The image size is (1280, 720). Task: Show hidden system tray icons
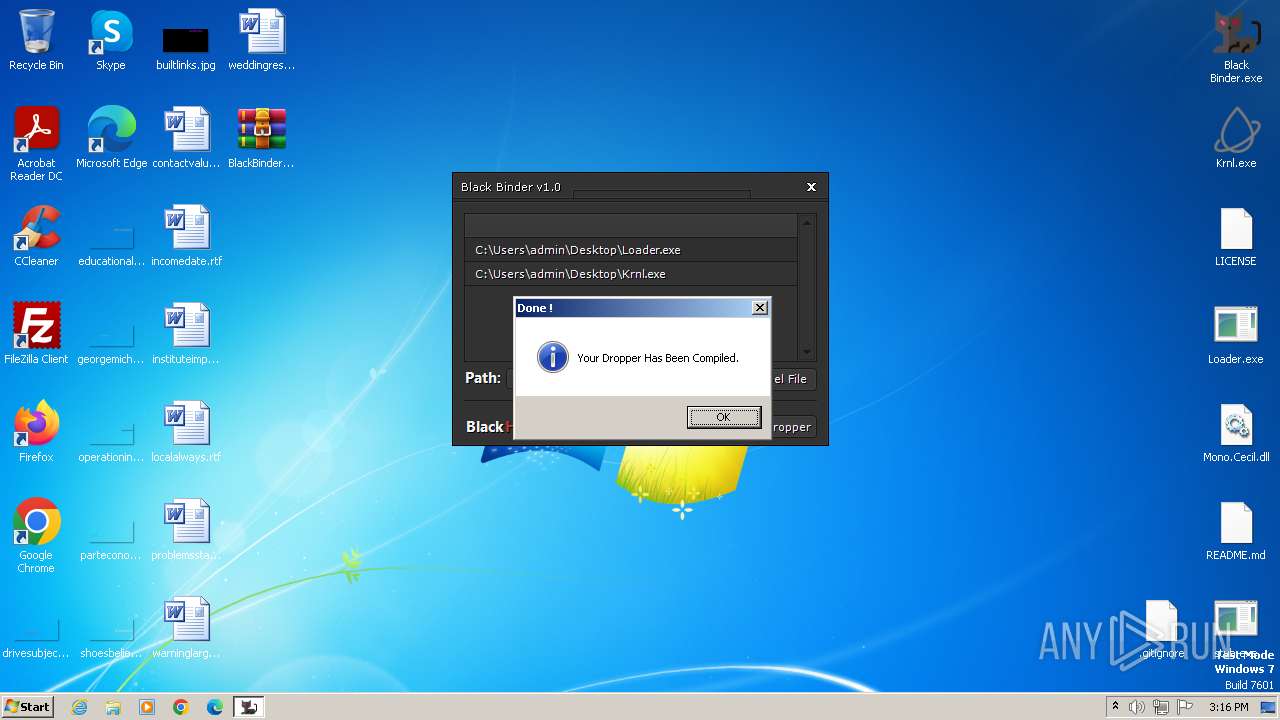1115,707
